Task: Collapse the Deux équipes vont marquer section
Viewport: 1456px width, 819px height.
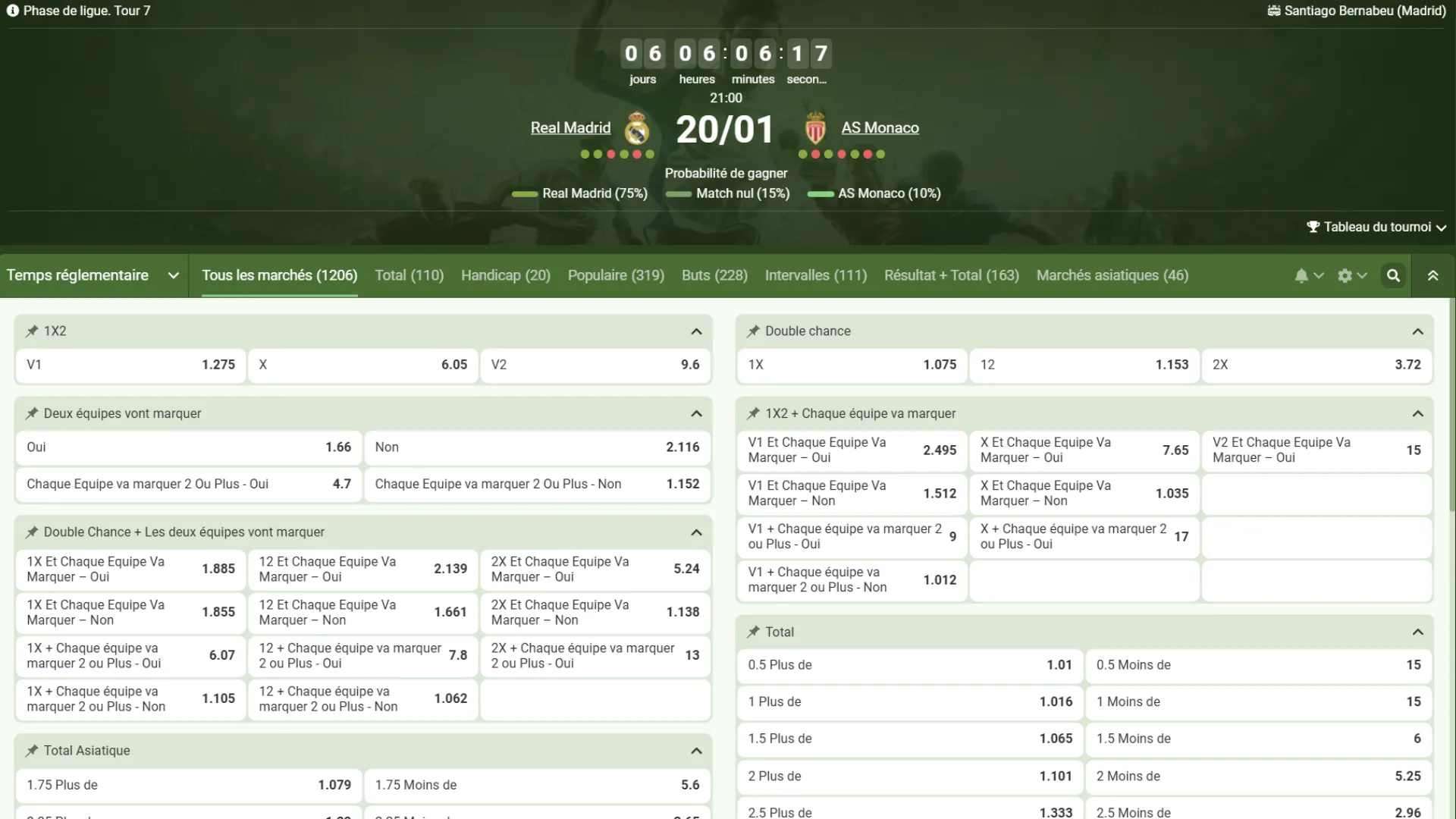Action: 696,414
